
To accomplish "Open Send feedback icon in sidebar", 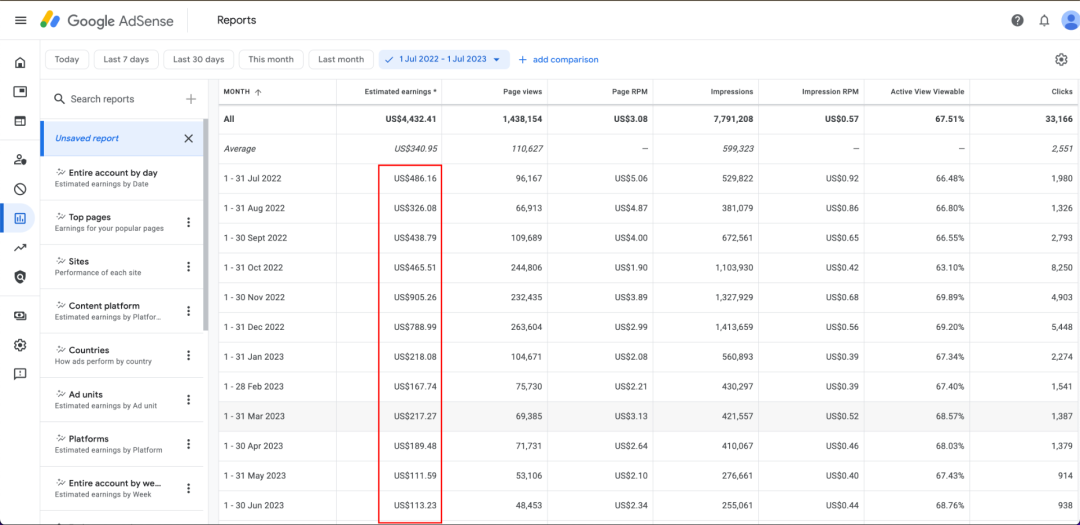I will 20,374.
